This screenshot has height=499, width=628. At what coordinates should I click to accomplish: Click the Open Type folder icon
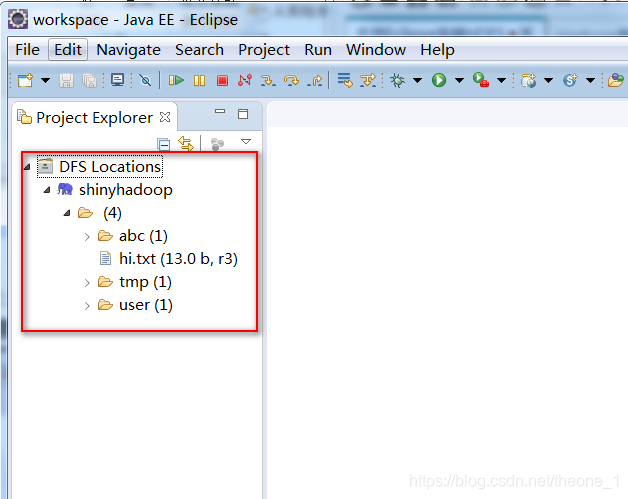click(616, 80)
